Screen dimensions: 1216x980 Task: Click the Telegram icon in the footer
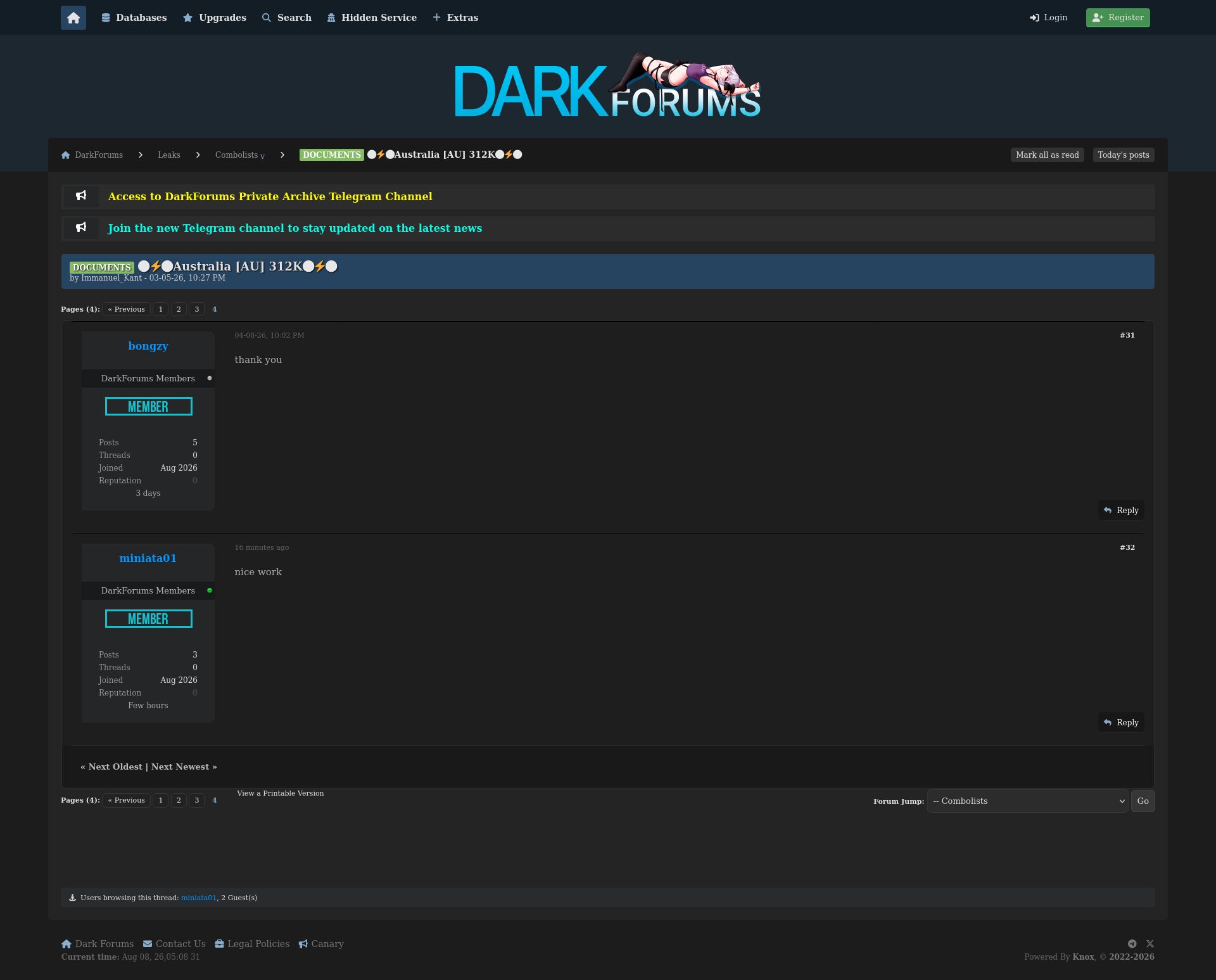coord(1132,944)
